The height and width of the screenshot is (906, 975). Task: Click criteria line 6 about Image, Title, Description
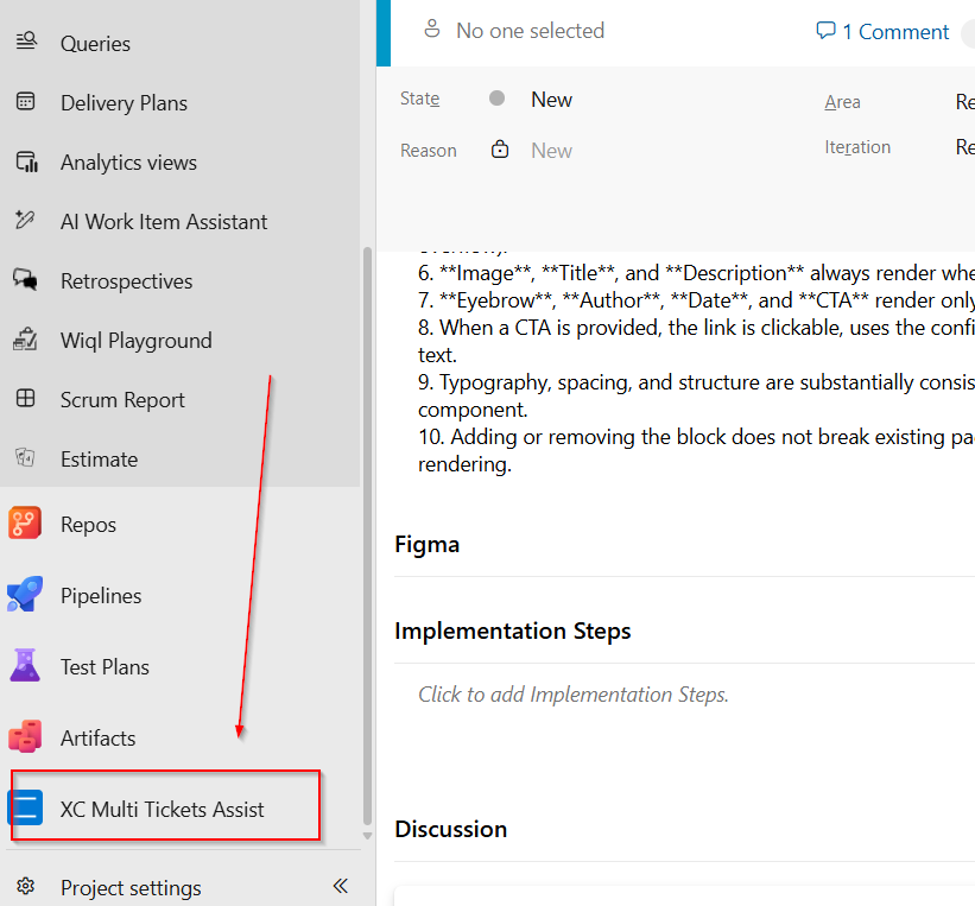pyautogui.click(x=696, y=273)
